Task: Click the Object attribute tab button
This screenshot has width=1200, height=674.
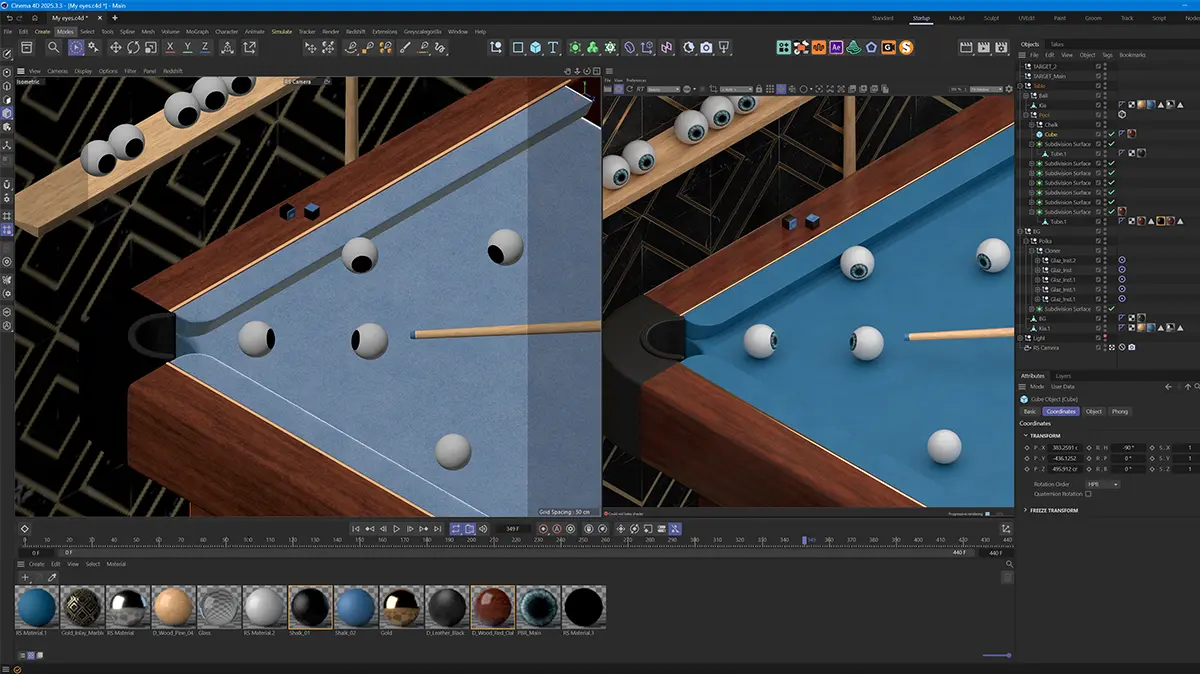Action: (x=1094, y=411)
